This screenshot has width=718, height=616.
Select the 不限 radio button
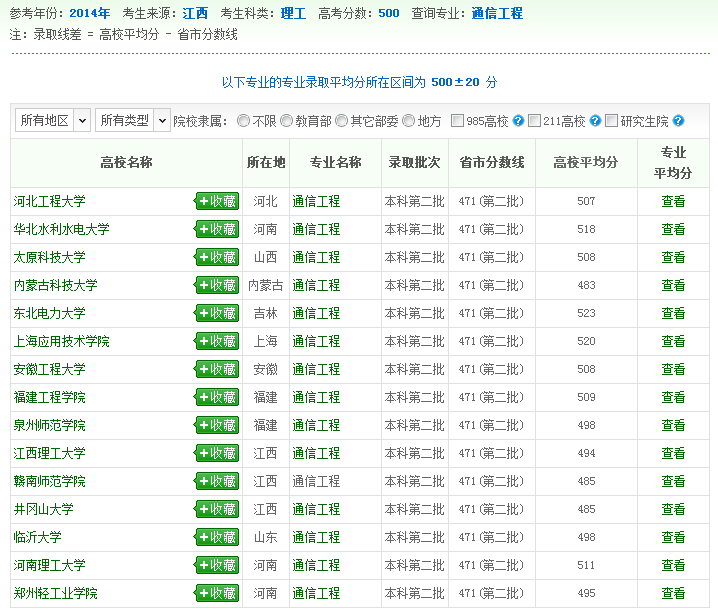pyautogui.click(x=243, y=120)
